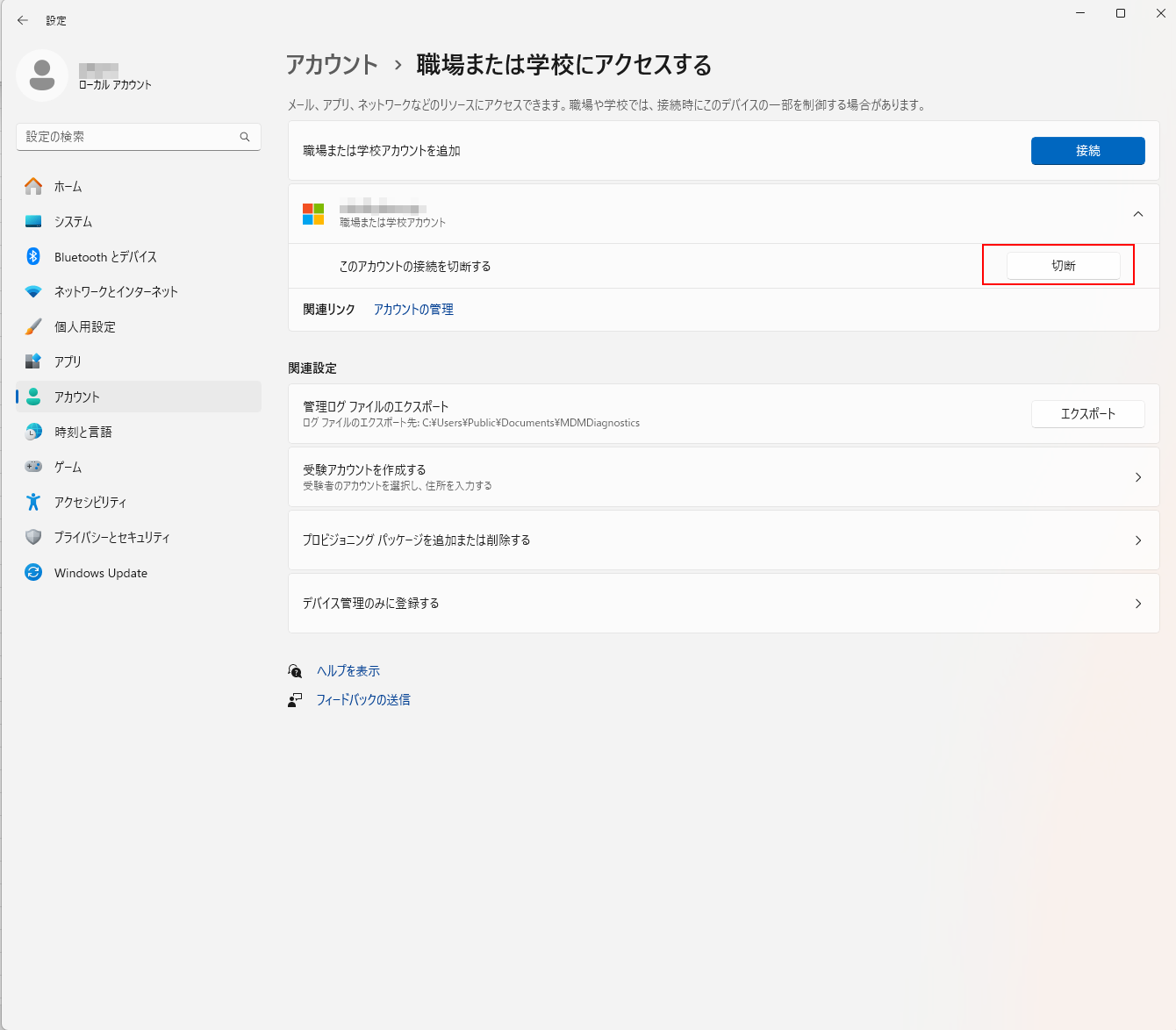Select プライバシーとセキュリティ menu item
The width and height of the screenshot is (1176, 1030).
point(111,538)
